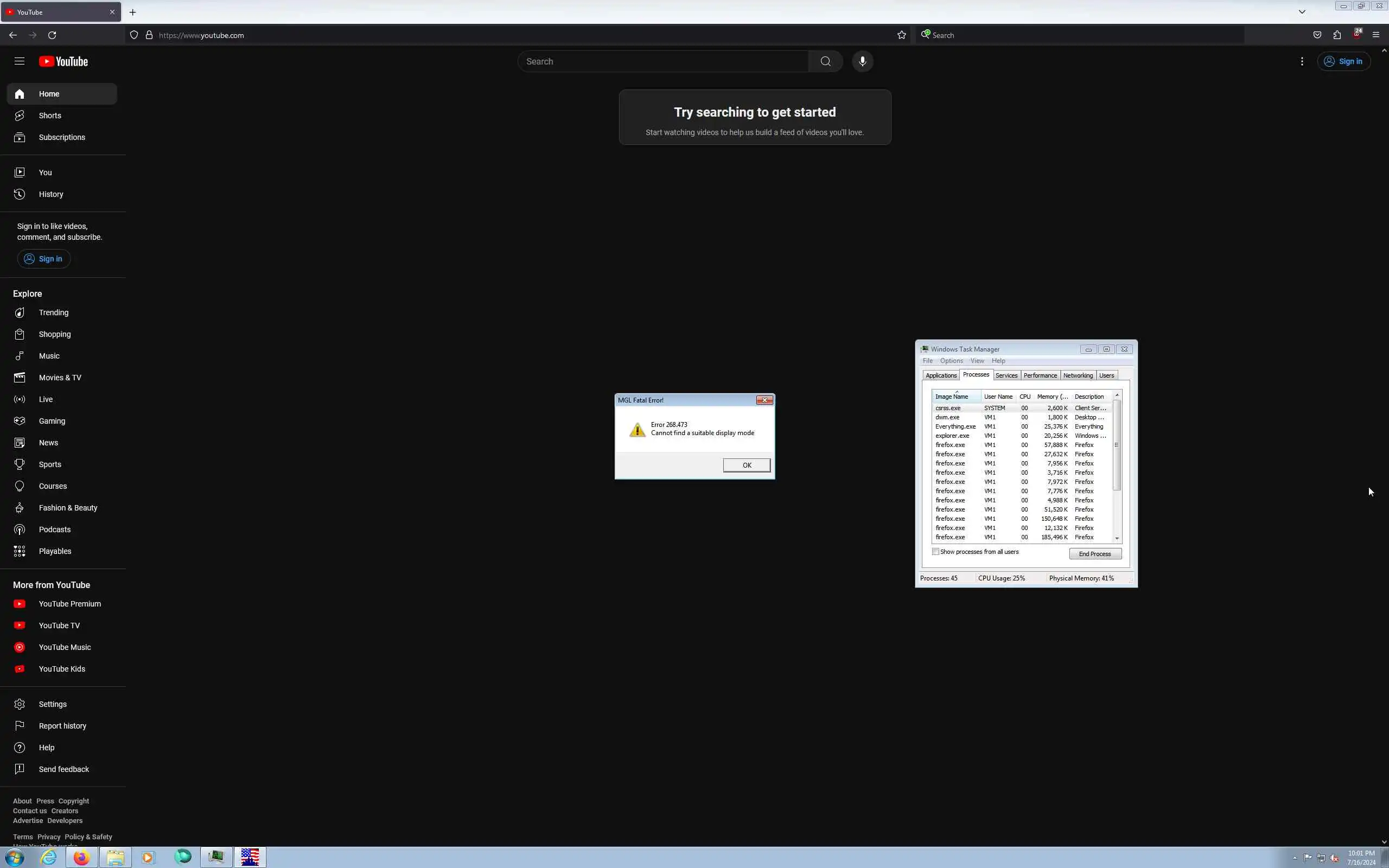This screenshot has height=868, width=1389.
Task: Open Shorts in the sidebar
Action: [x=50, y=116]
